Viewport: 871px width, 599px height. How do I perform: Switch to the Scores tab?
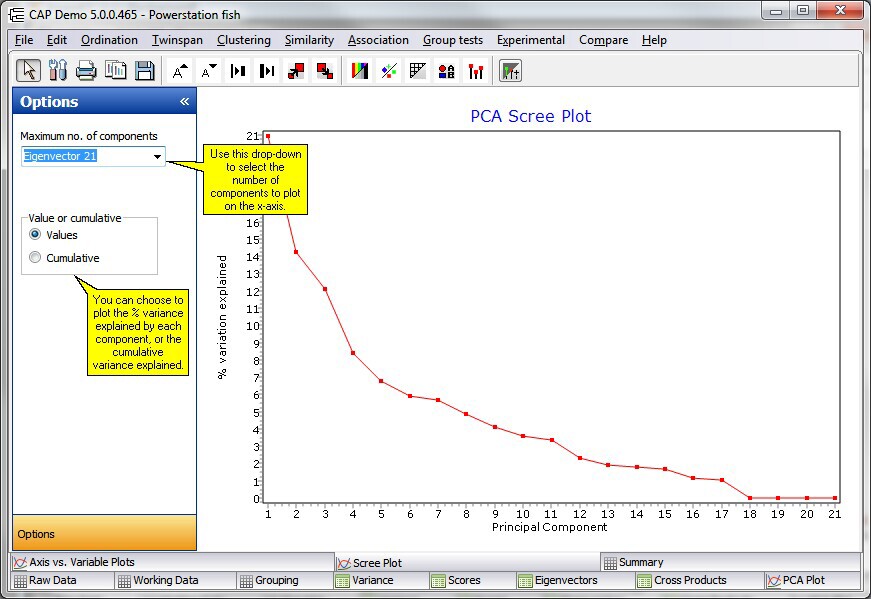point(472,580)
